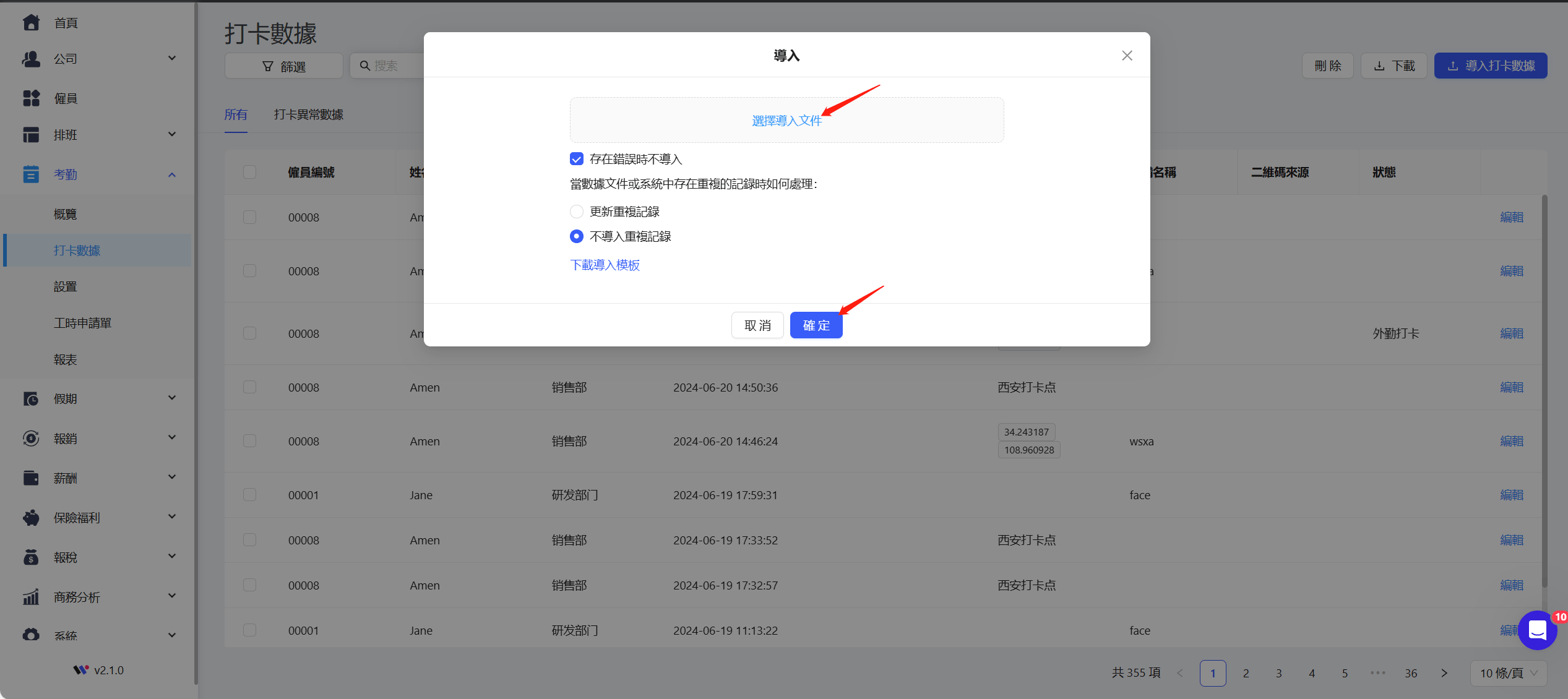1568x699 pixels.
Task: Expand the 公司 sidebar section
Action: [172, 58]
